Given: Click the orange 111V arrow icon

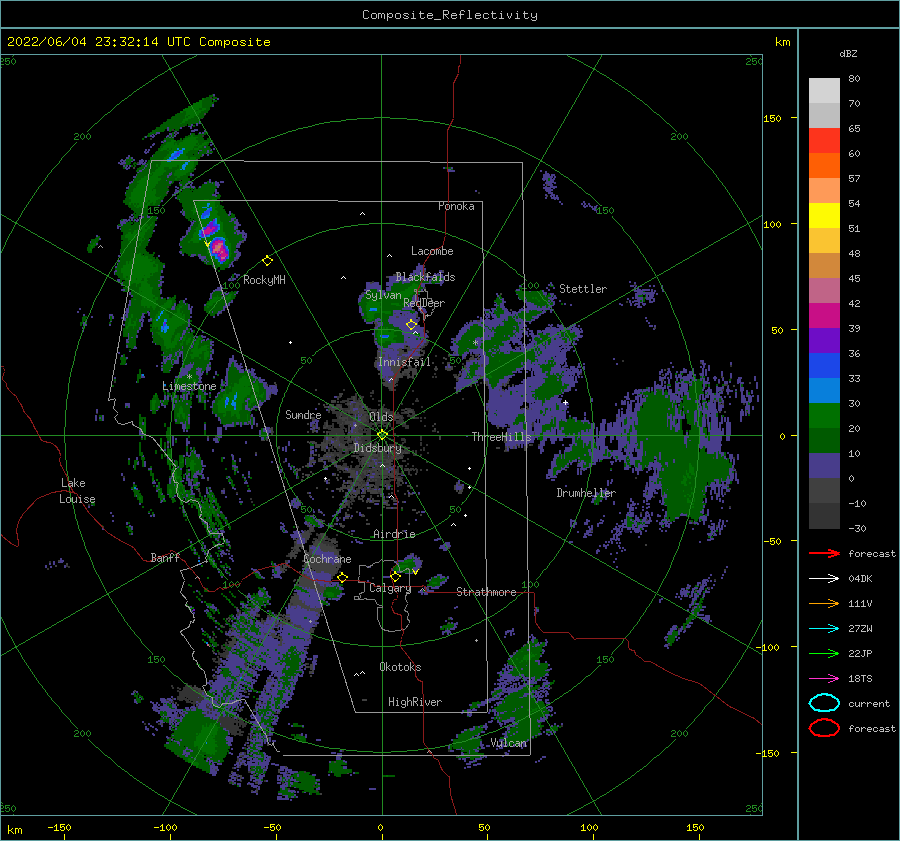Looking at the screenshot, I should point(824,603).
